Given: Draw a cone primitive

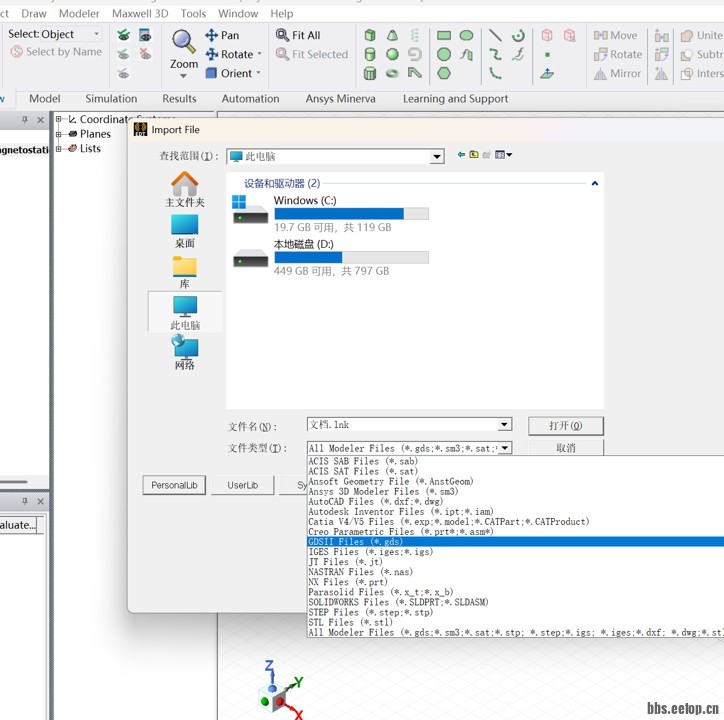Looking at the screenshot, I should 392,35.
